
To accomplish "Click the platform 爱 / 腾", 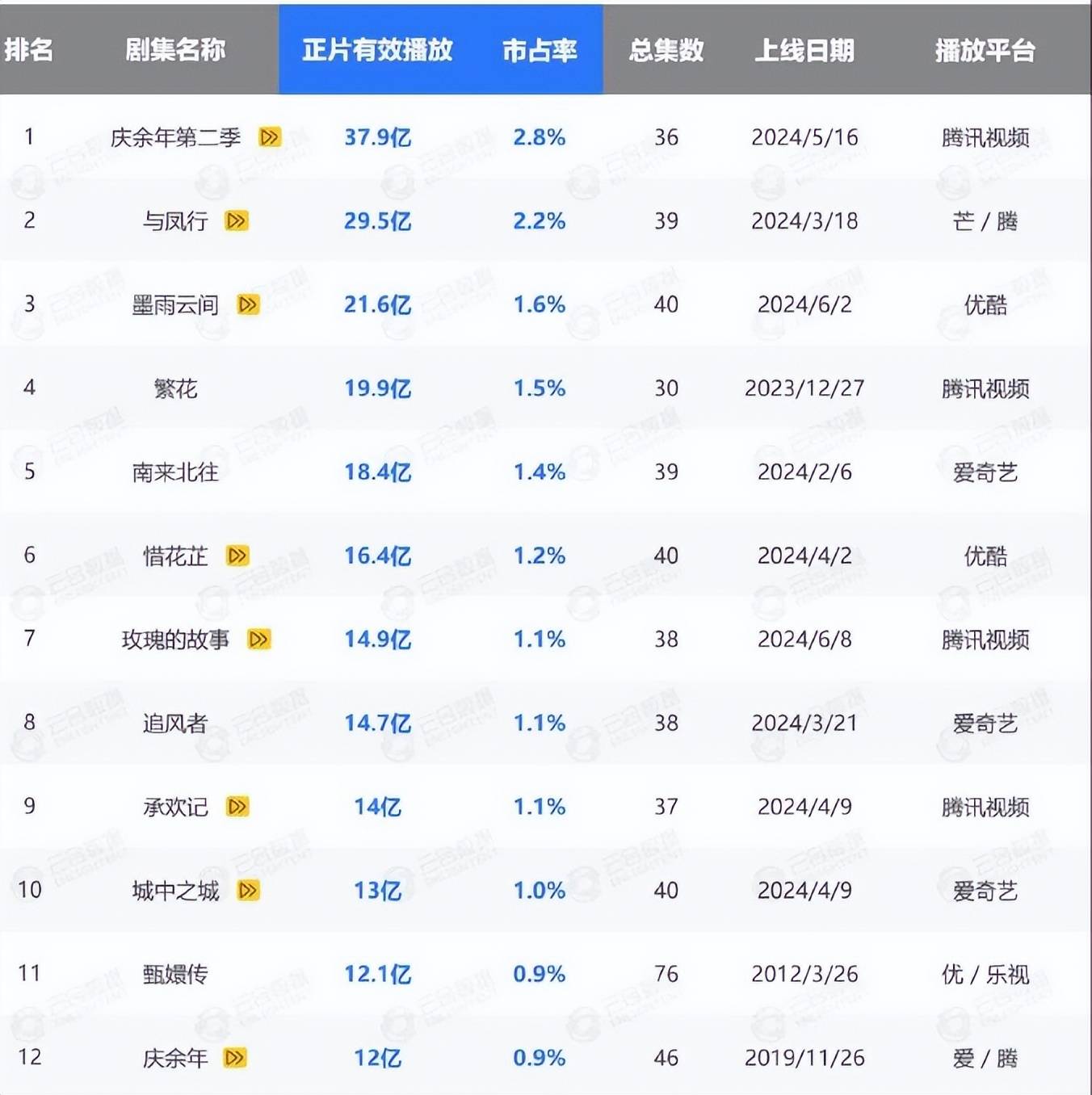I will [x=985, y=1058].
